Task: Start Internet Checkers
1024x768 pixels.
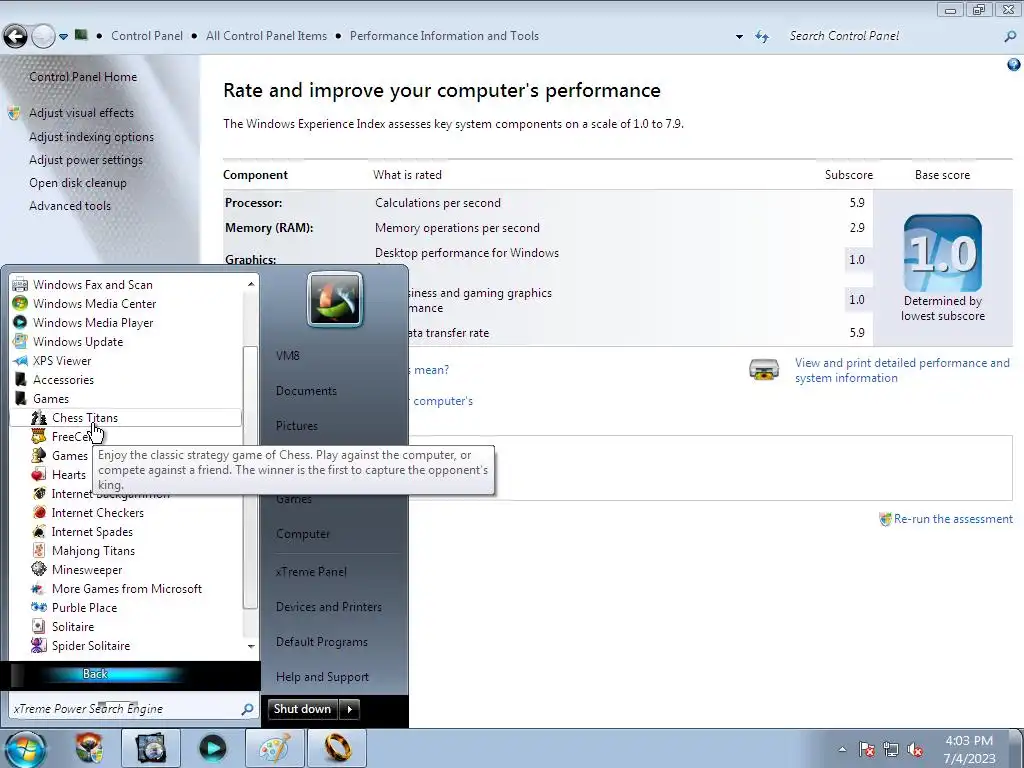Action: pos(97,513)
